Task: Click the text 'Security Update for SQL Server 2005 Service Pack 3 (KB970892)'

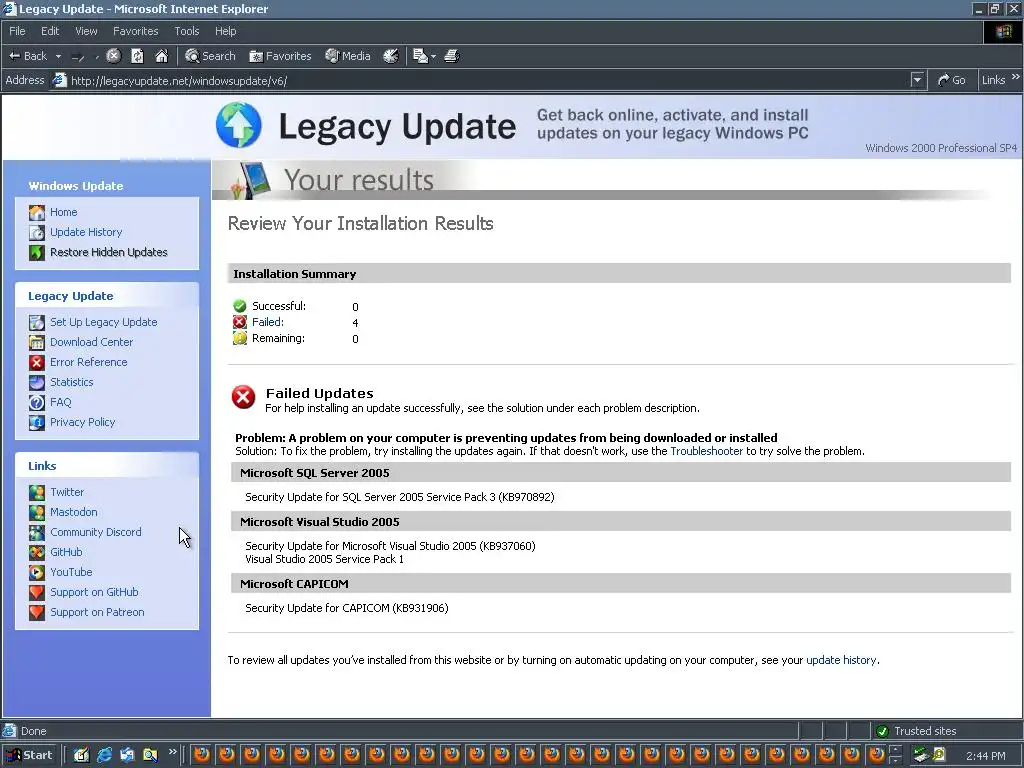Action: tap(400, 497)
